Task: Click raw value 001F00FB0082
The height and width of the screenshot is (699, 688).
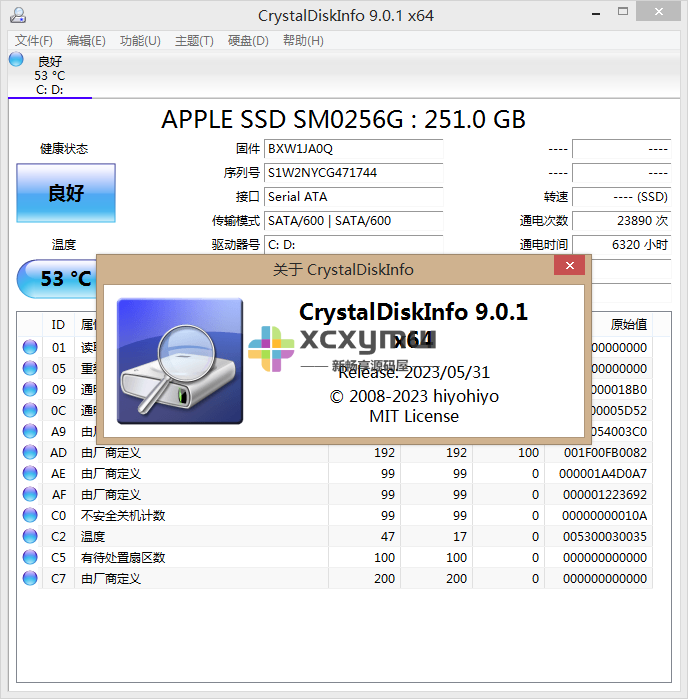Action: tap(605, 453)
